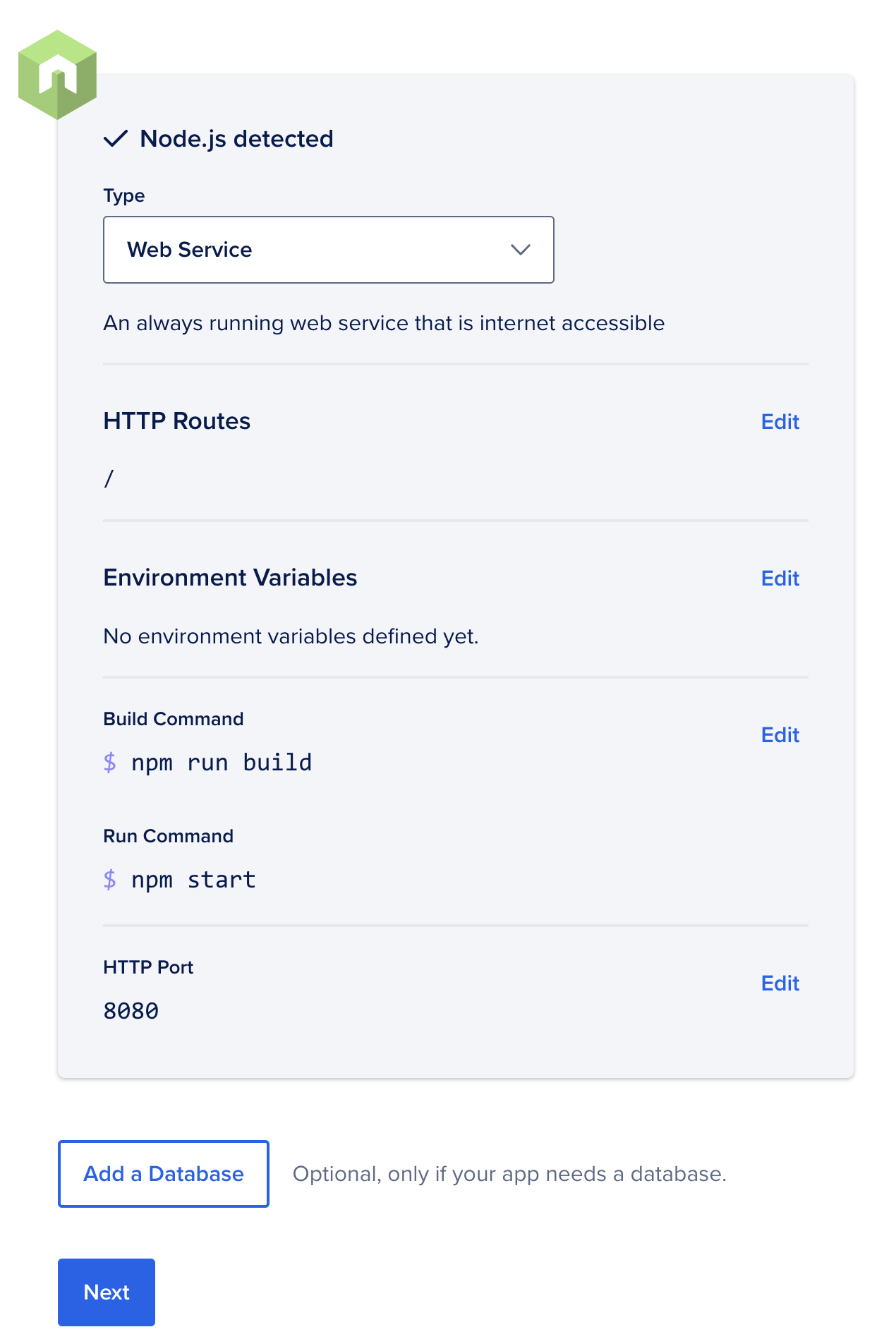Screen dimensions: 896x1339
Task: Click the dollar sign before npm start
Action: (x=109, y=880)
